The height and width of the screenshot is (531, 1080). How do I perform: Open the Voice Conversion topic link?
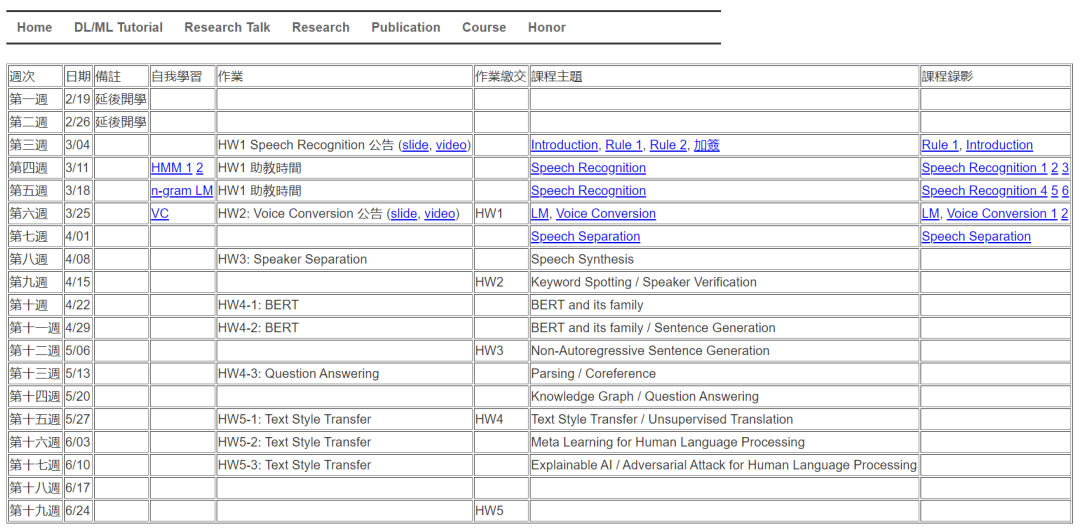pos(606,214)
